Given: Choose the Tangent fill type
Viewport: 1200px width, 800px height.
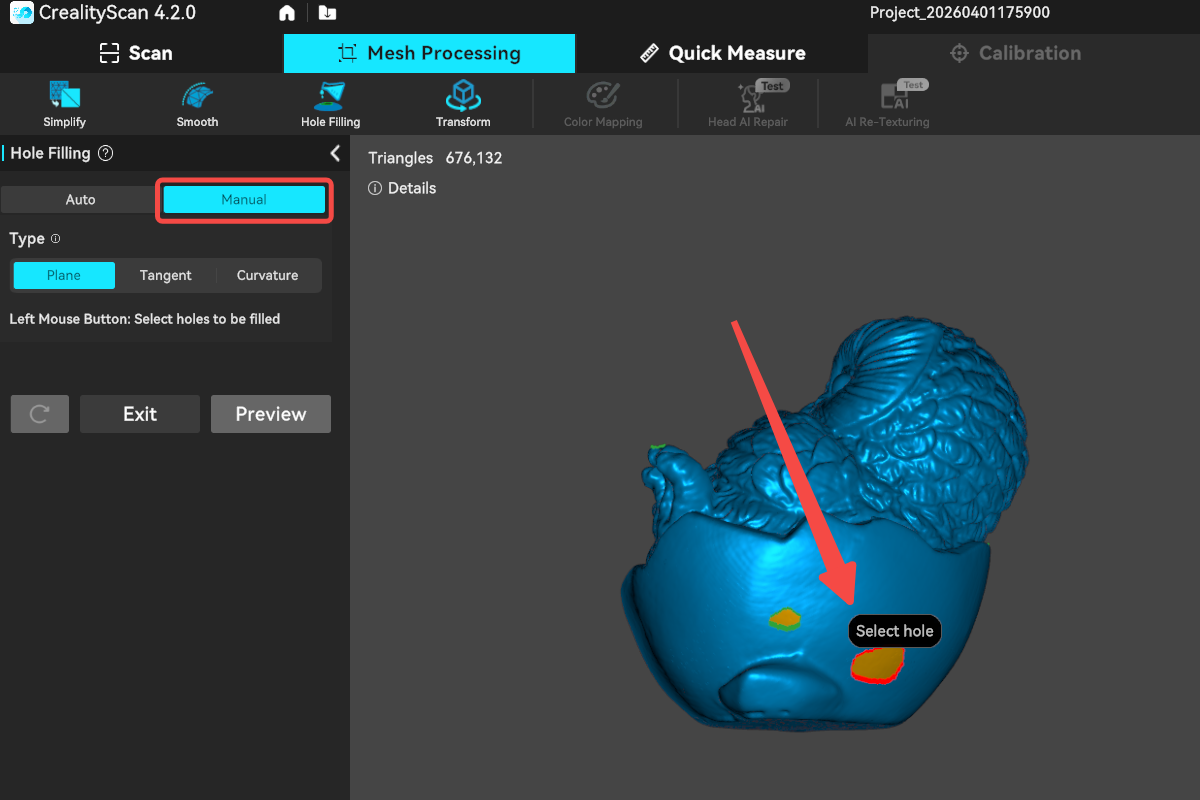Looking at the screenshot, I should (165, 276).
